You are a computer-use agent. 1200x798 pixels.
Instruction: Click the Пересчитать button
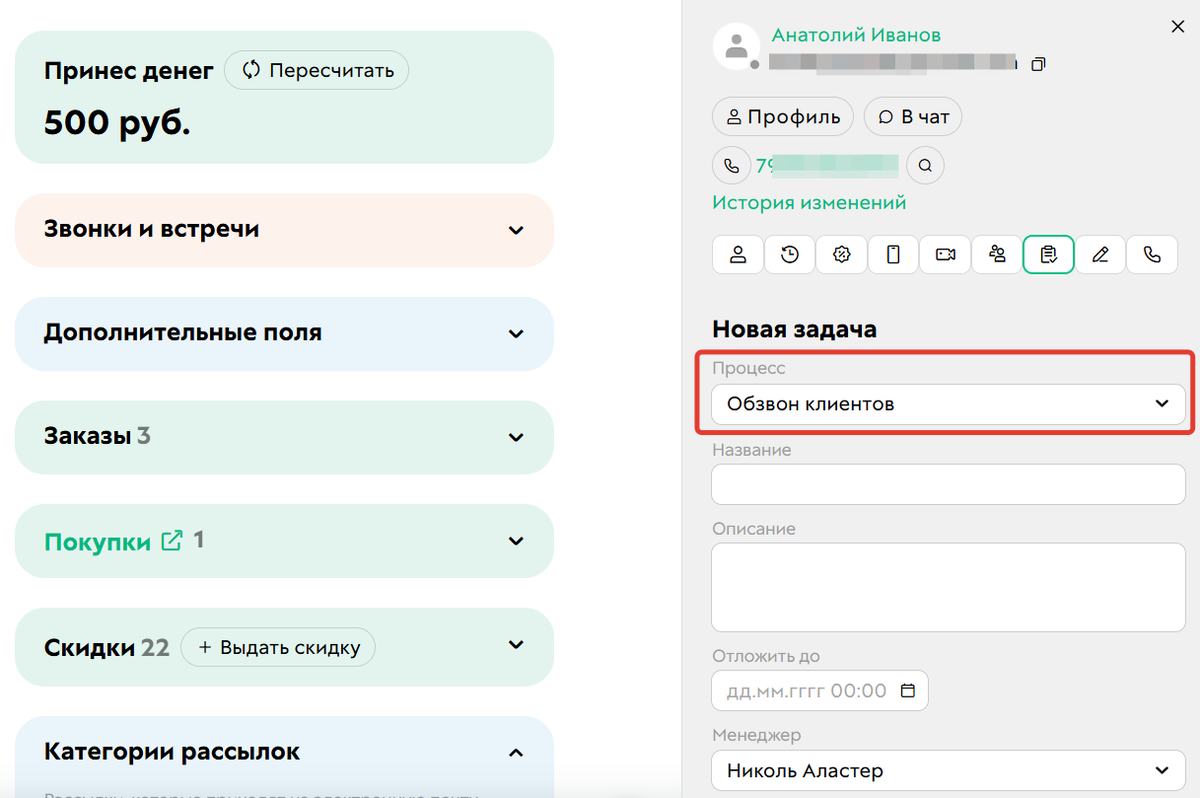tap(317, 70)
